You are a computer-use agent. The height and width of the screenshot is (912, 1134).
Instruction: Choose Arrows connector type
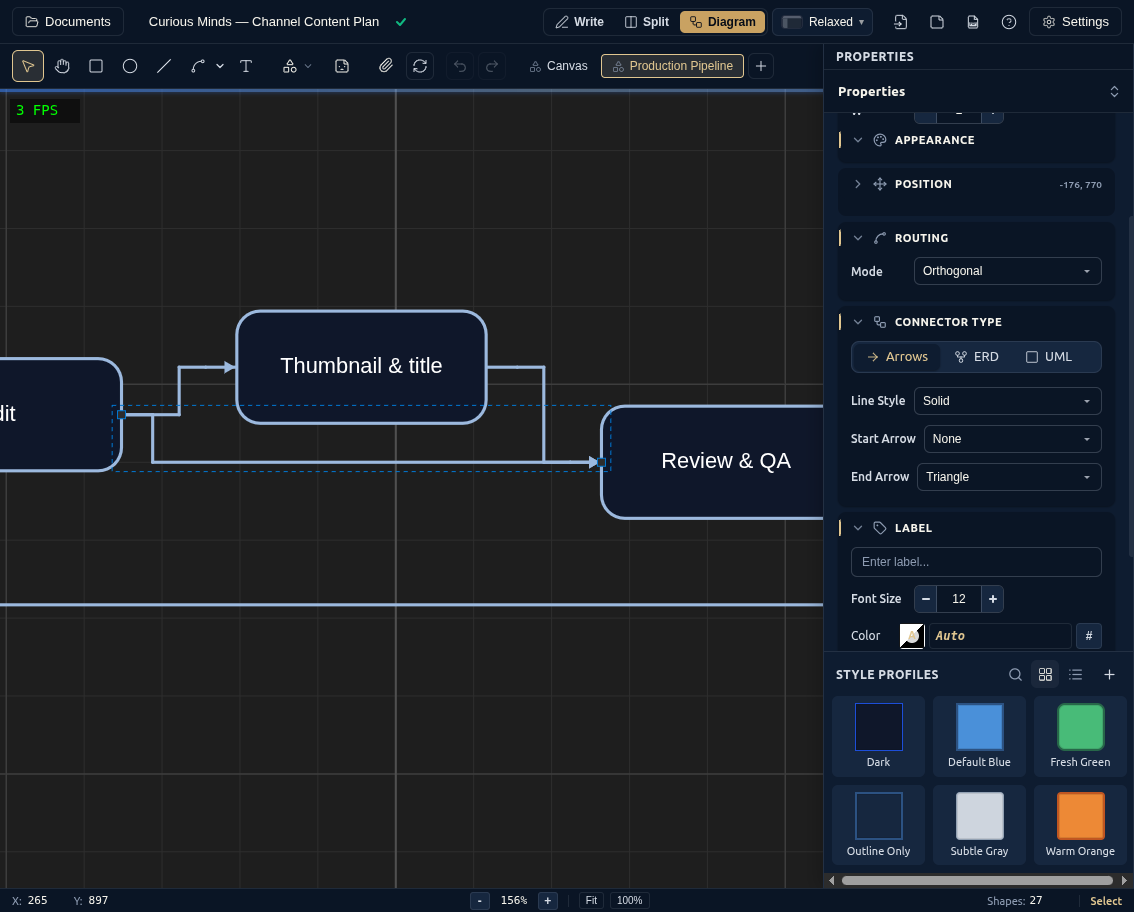897,357
